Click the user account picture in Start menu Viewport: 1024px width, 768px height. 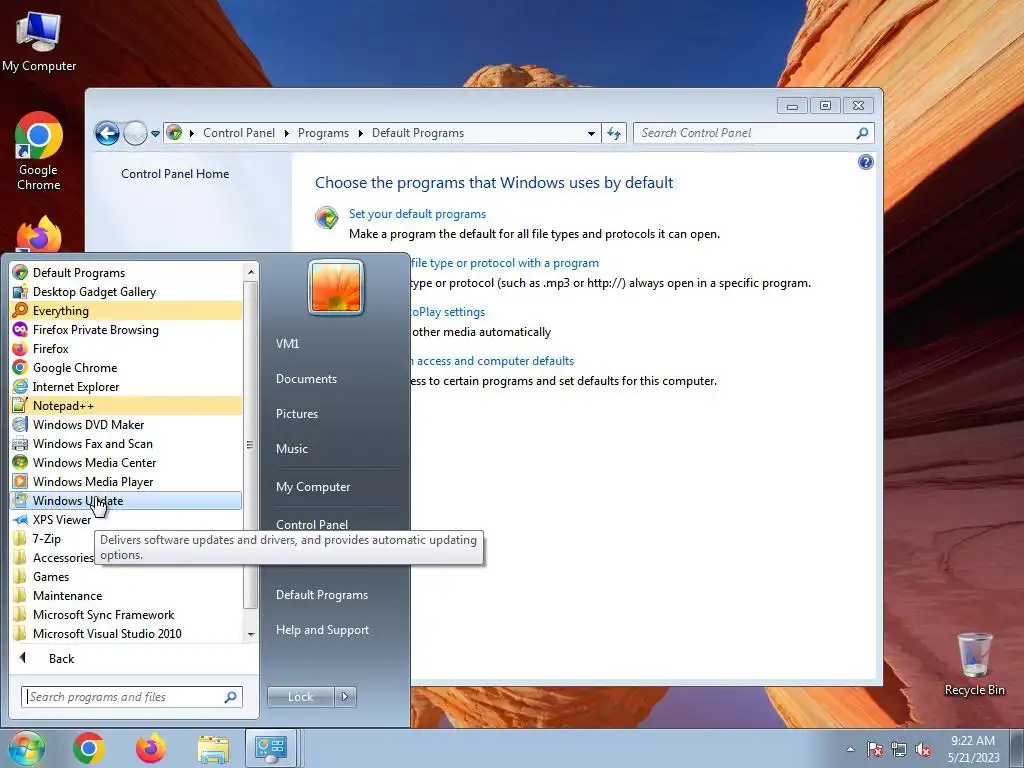(x=336, y=287)
